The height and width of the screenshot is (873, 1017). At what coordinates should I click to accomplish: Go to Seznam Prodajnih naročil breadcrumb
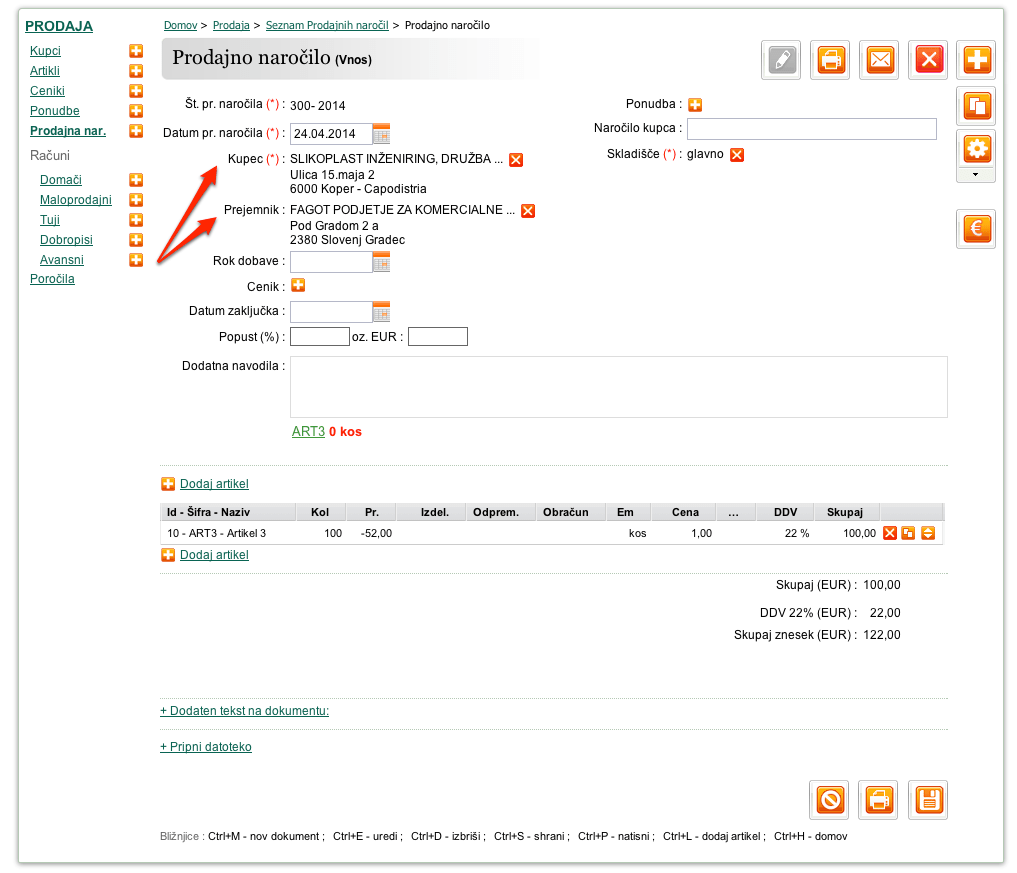[x=327, y=25]
